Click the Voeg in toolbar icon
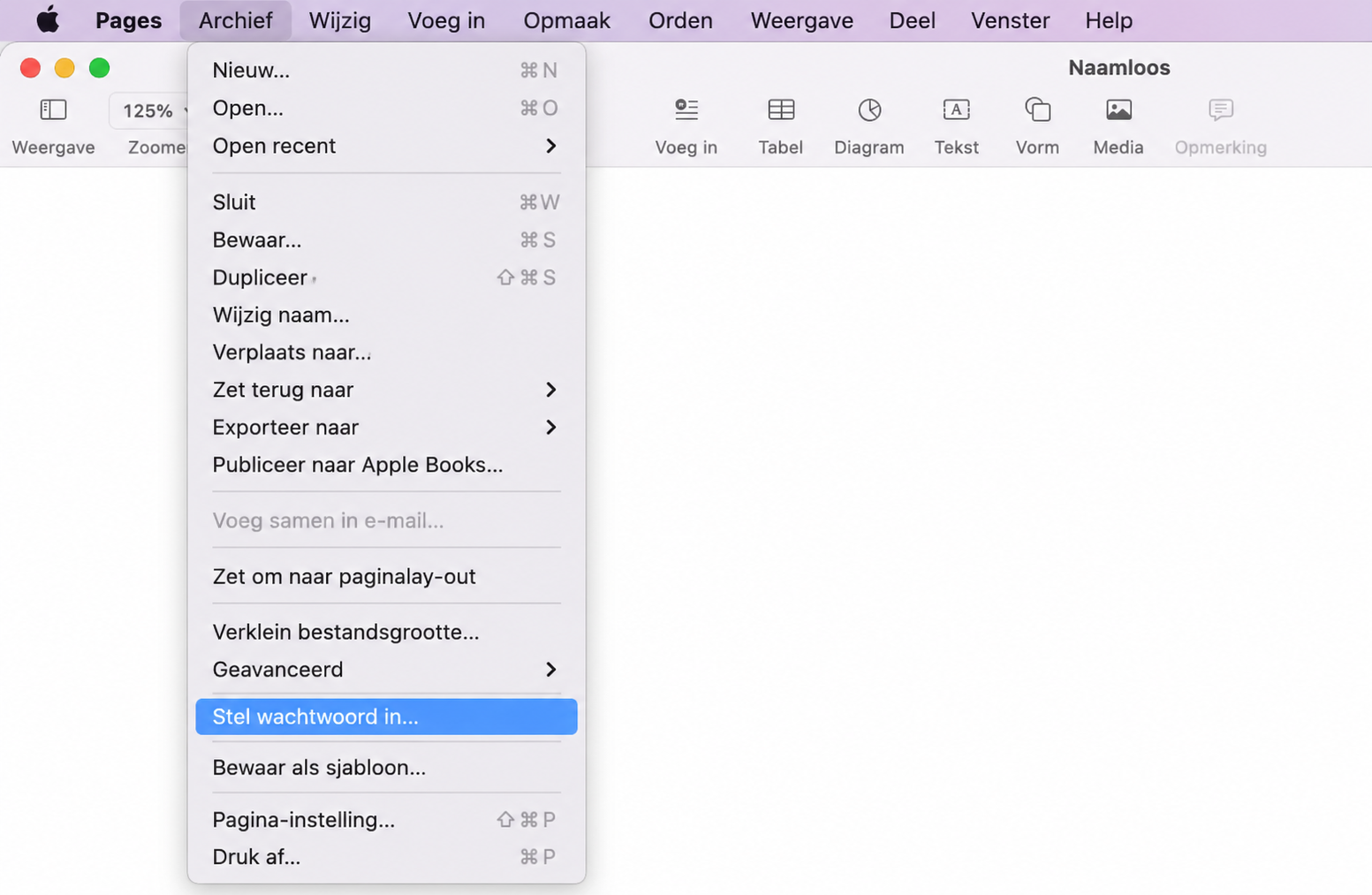The image size is (1372, 895). [x=686, y=110]
